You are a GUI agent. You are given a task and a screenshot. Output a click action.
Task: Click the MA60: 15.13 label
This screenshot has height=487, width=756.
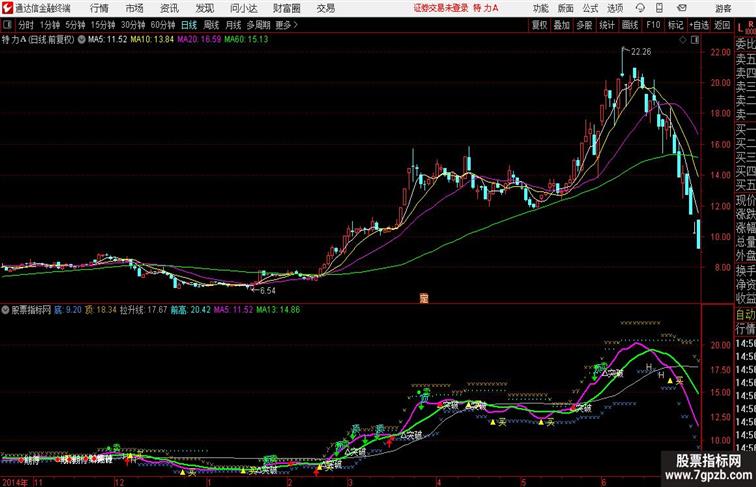(x=246, y=40)
